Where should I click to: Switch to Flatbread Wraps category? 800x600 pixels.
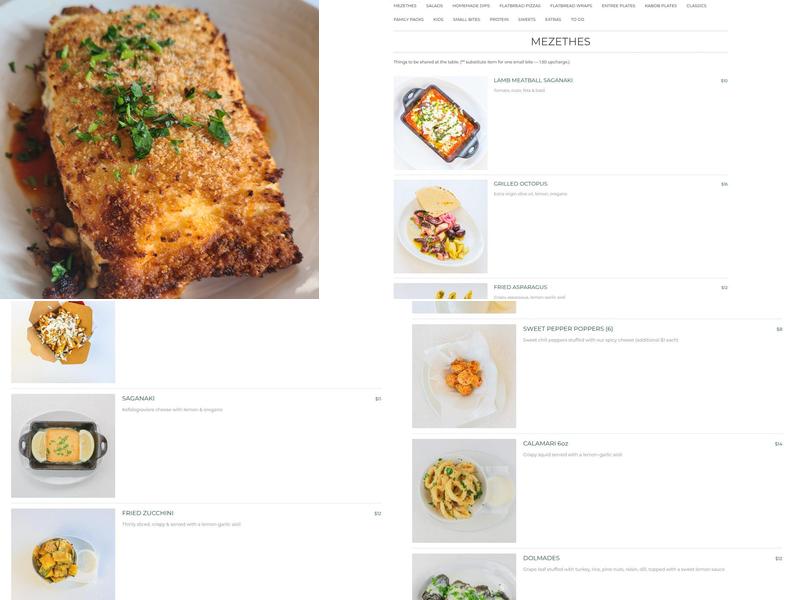coord(571,6)
